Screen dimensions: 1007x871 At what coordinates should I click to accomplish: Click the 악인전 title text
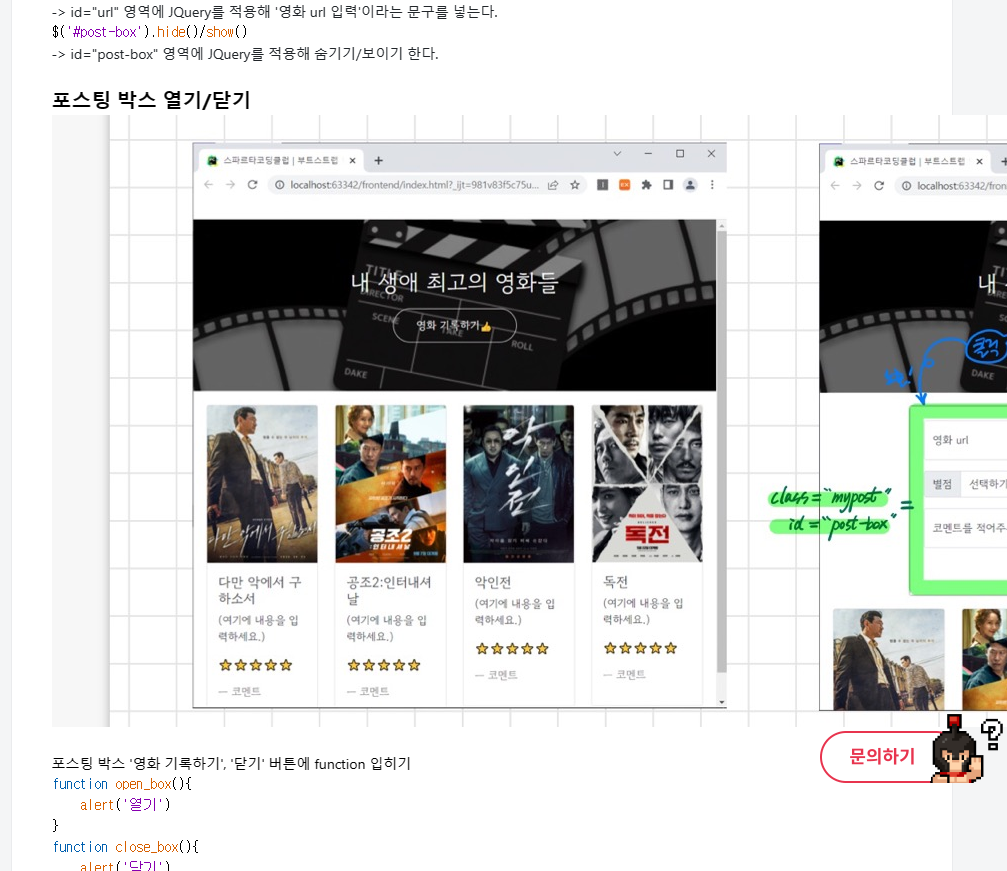[493, 582]
